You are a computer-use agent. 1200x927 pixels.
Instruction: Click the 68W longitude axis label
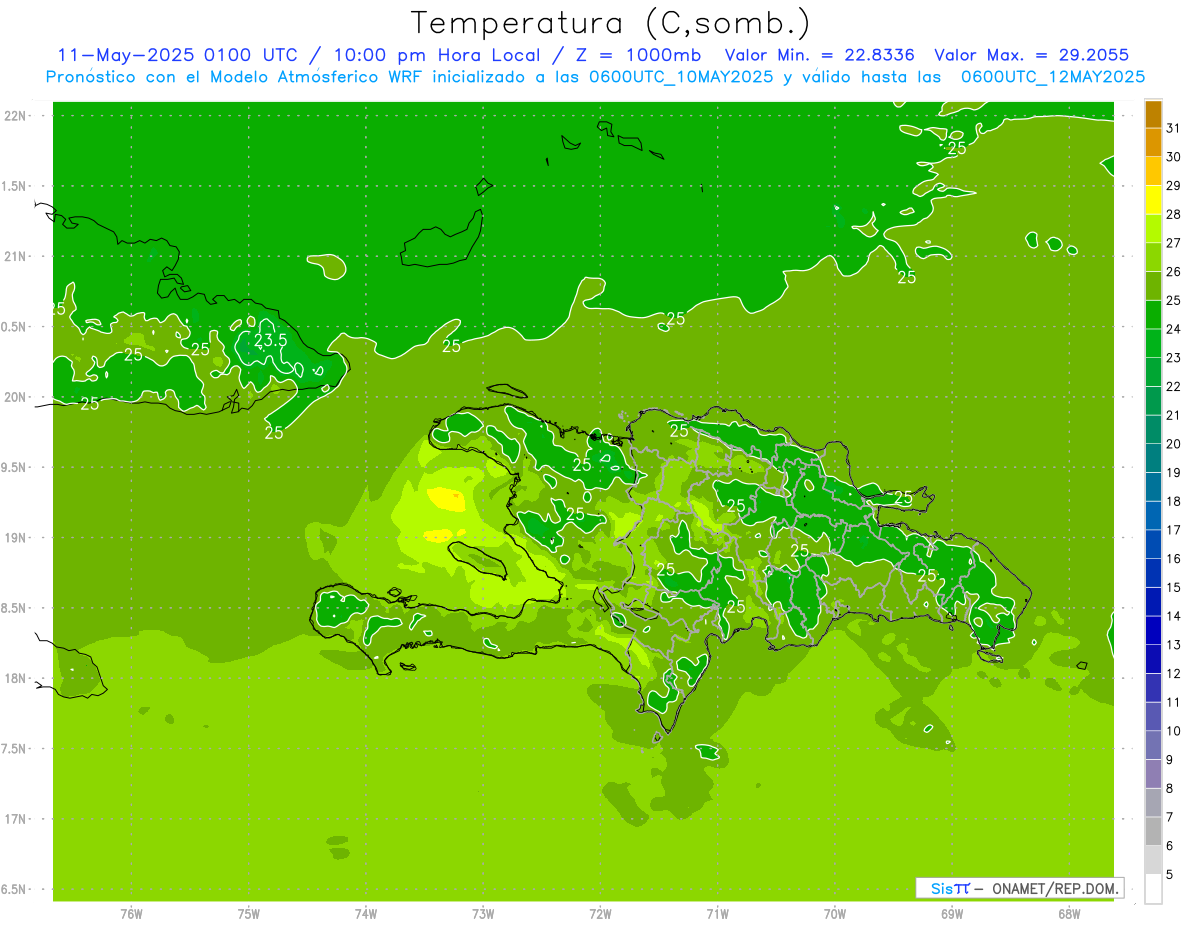[1069, 914]
